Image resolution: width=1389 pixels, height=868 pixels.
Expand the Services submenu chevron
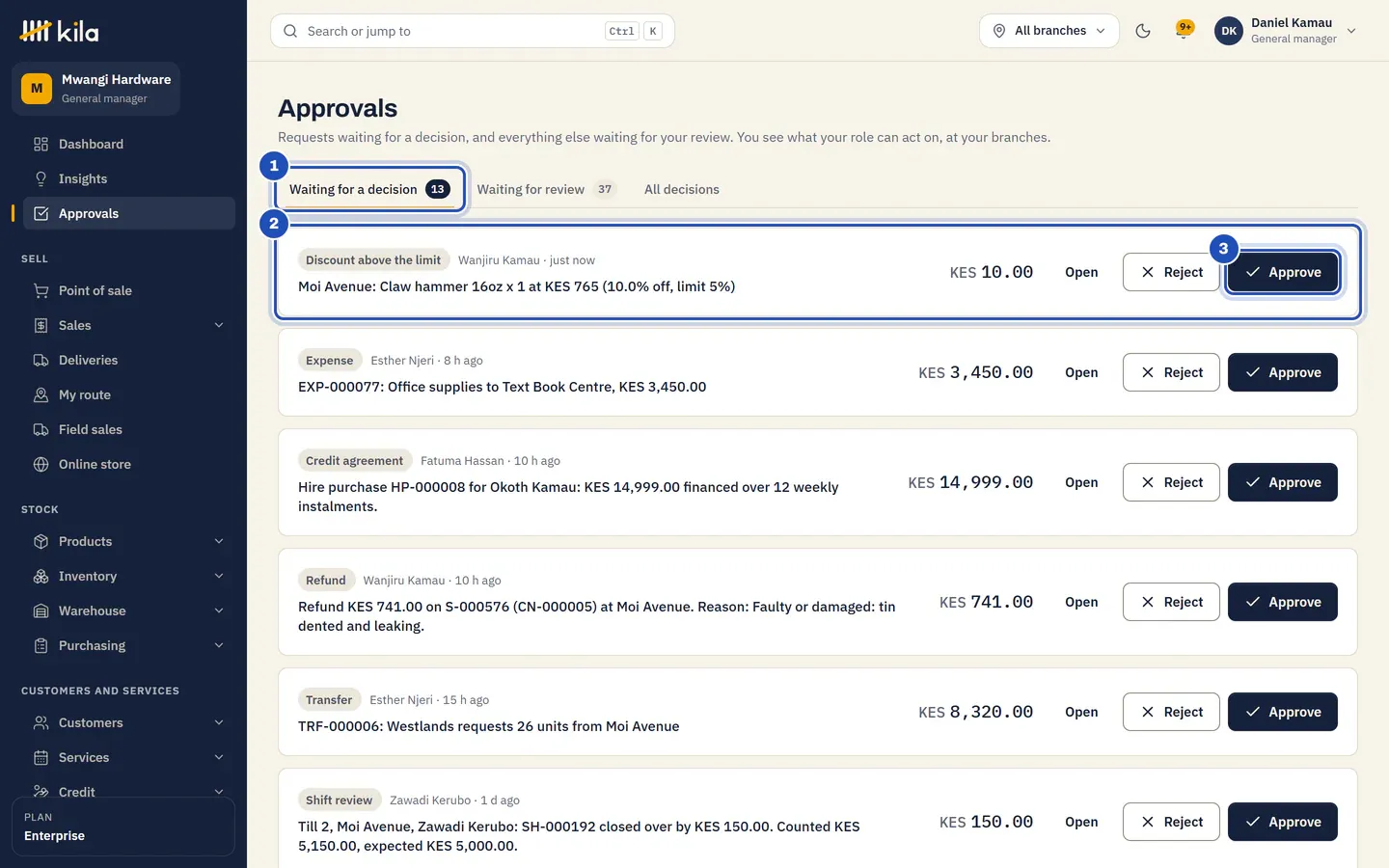click(x=219, y=757)
